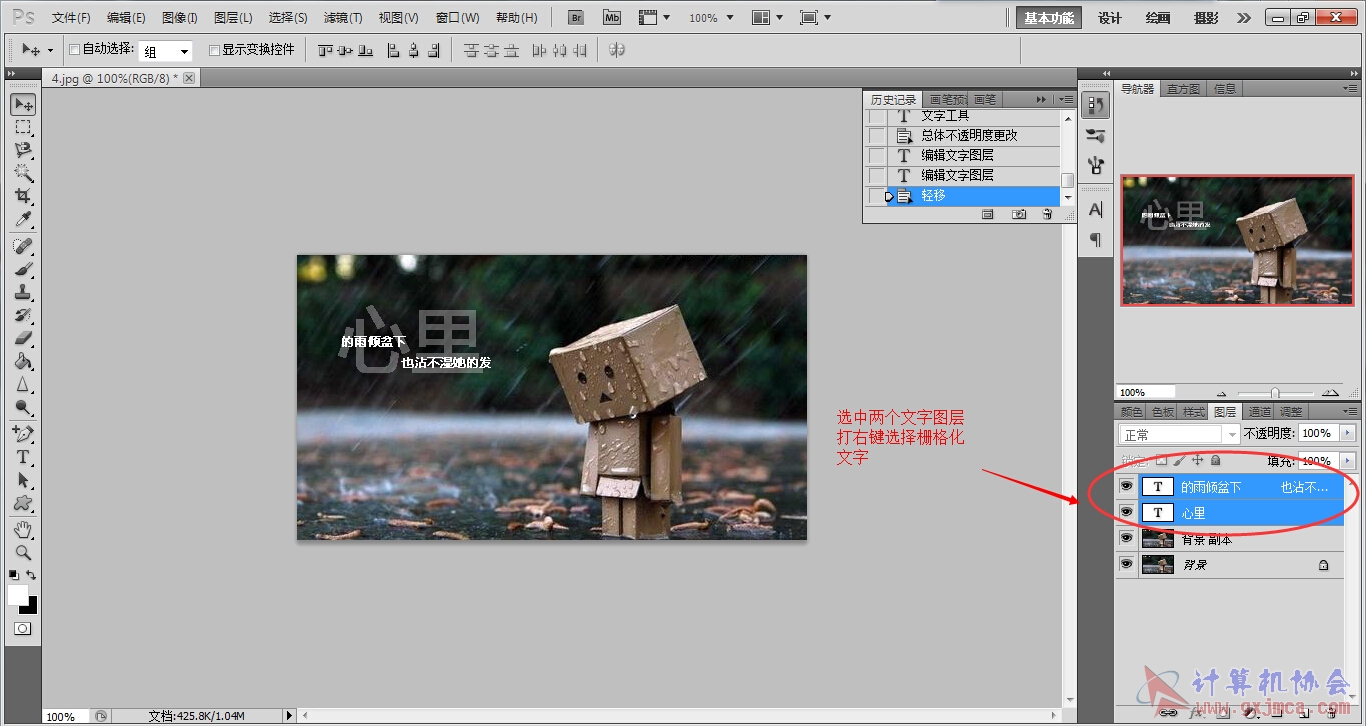The width and height of the screenshot is (1366, 726).
Task: Switch to the 画笔 tab in History group
Action: [985, 99]
